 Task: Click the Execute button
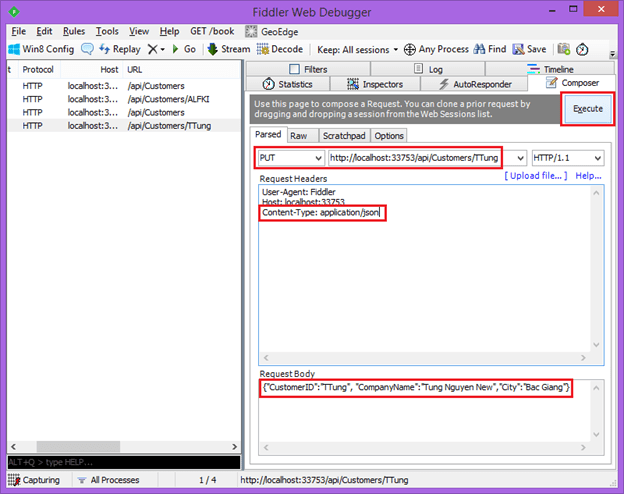[588, 109]
